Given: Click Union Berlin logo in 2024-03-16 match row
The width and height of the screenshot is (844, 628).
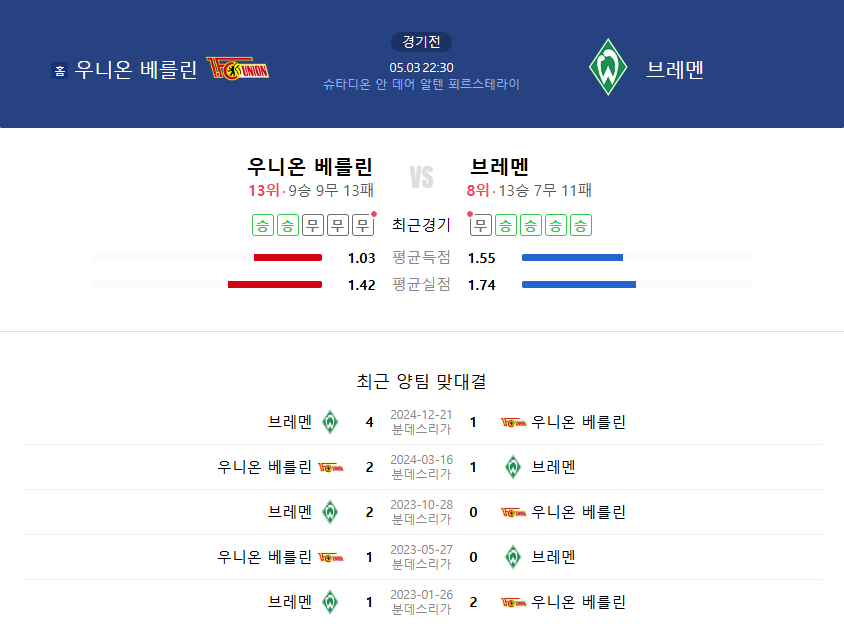Looking at the screenshot, I should coord(330,467).
